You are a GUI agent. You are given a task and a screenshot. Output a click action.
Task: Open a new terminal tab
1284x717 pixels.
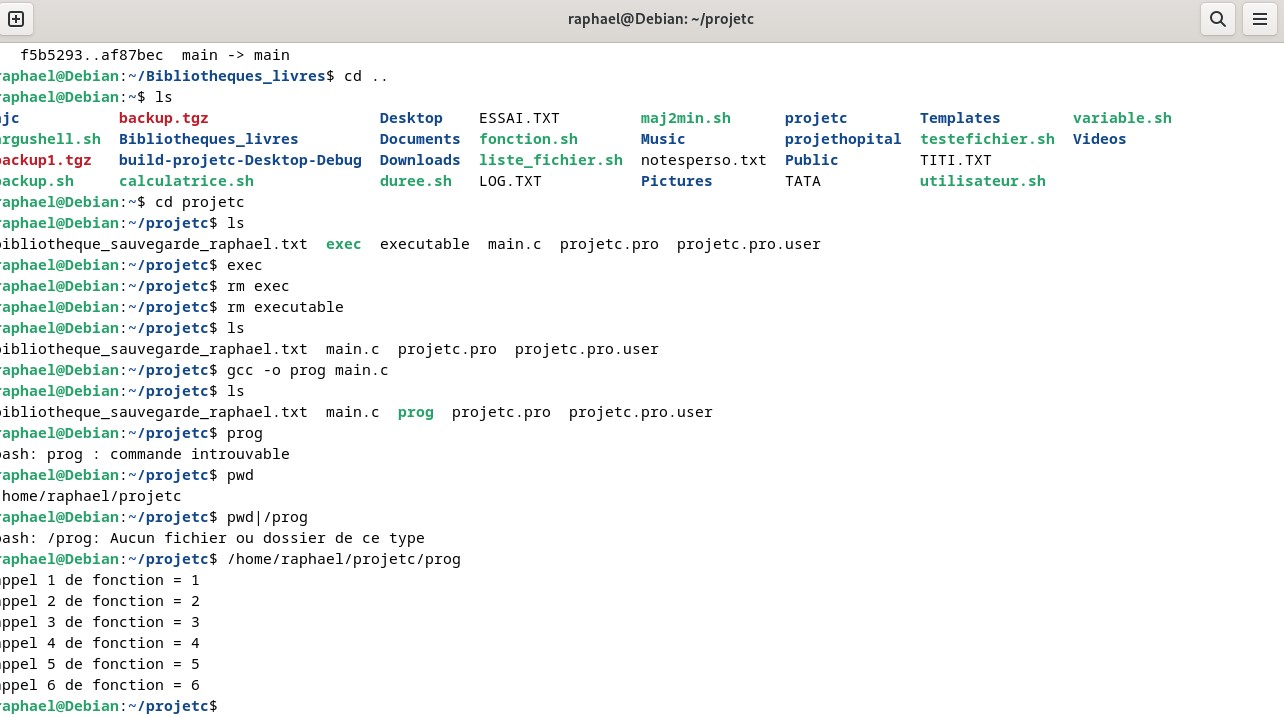tap(16, 19)
